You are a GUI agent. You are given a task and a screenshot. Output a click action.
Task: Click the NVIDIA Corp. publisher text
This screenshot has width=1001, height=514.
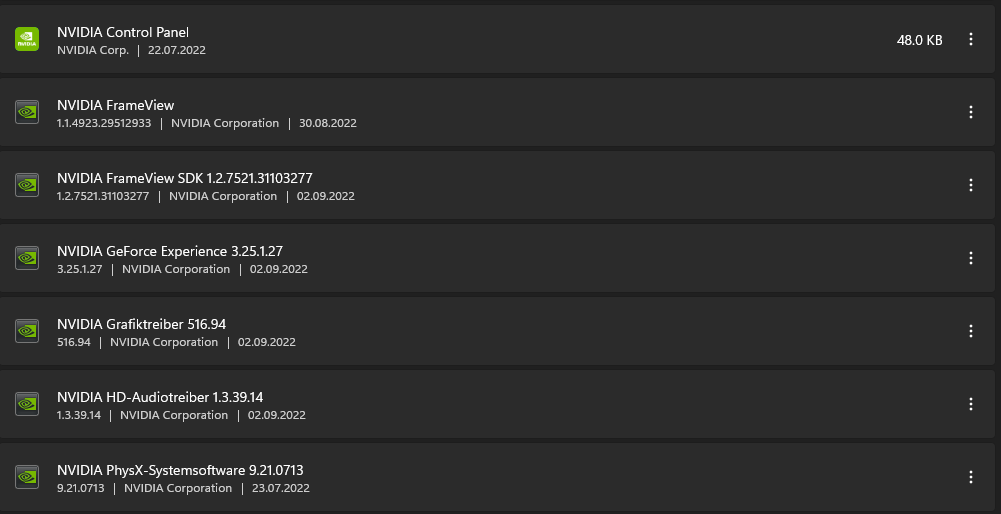[x=93, y=50]
